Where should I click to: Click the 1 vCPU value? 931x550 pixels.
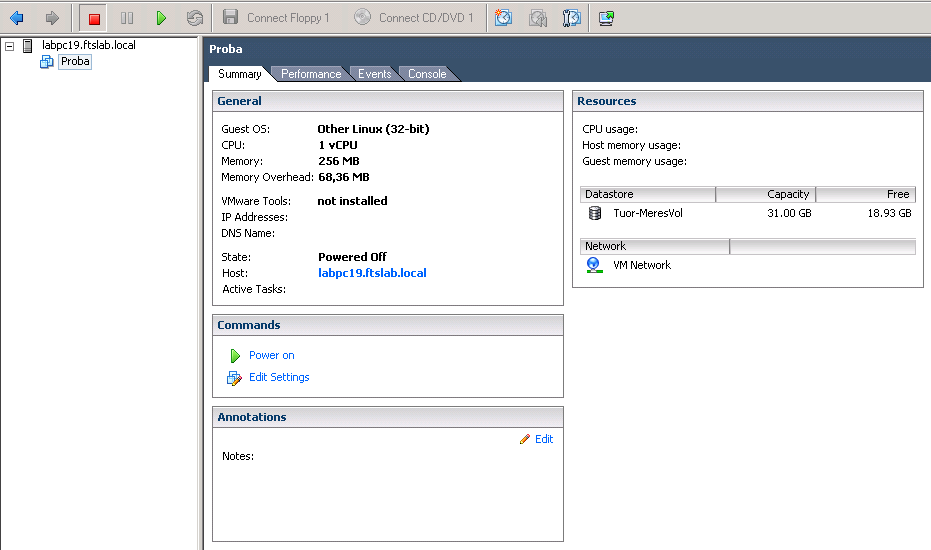tap(338, 145)
